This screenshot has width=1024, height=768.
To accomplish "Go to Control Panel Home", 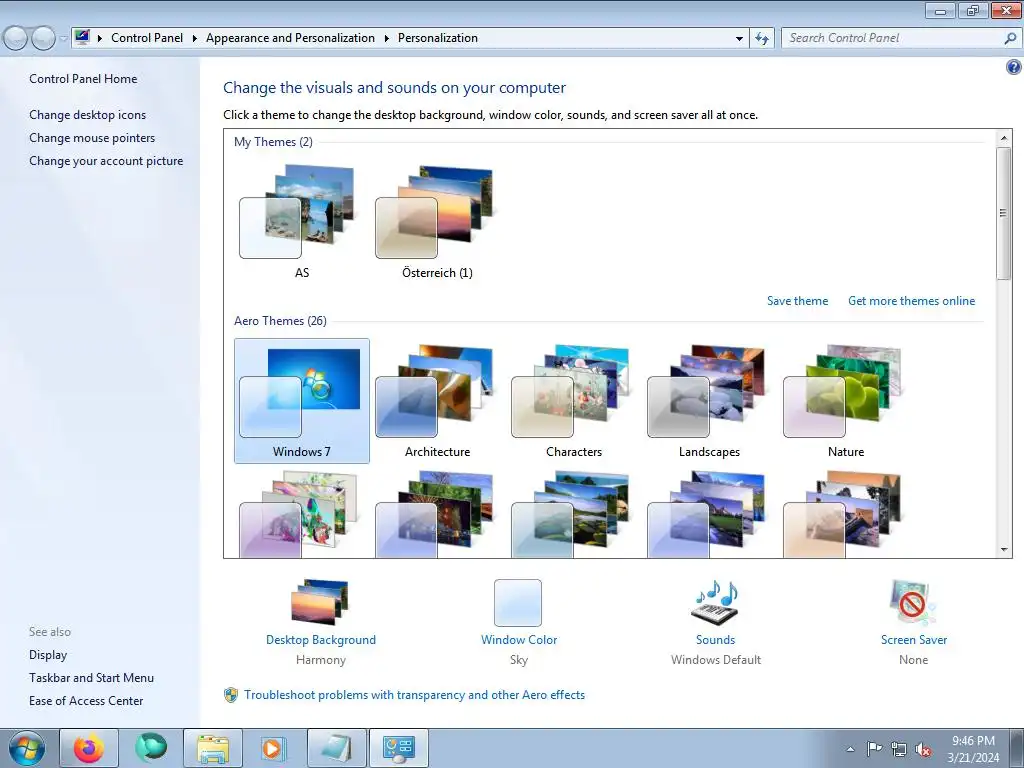I will 83,79.
